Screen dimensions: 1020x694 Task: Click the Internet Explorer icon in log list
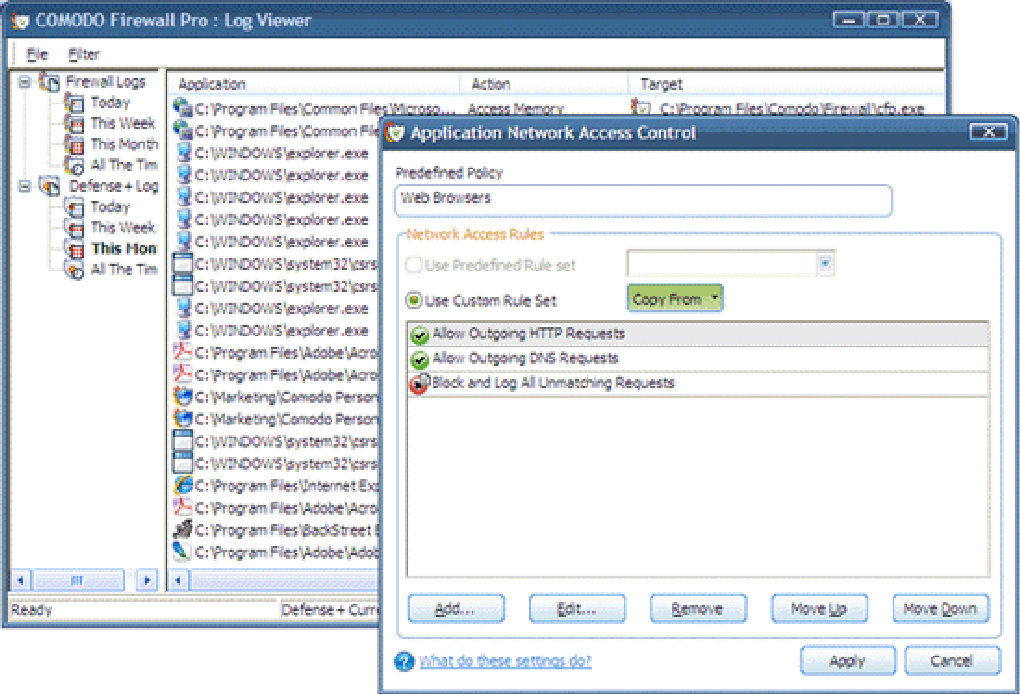tap(183, 485)
